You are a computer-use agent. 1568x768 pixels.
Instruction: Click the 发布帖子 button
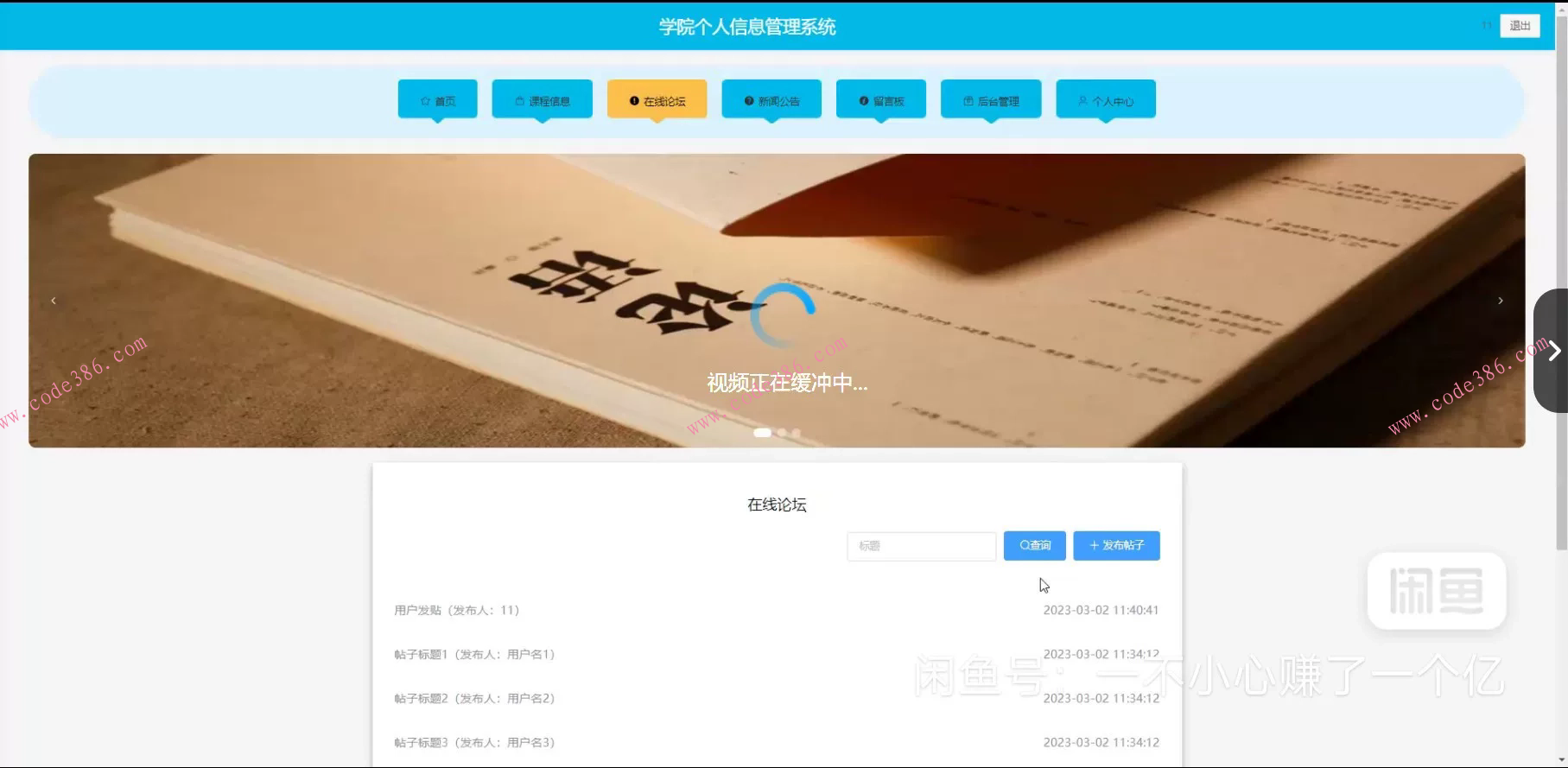click(x=1116, y=545)
